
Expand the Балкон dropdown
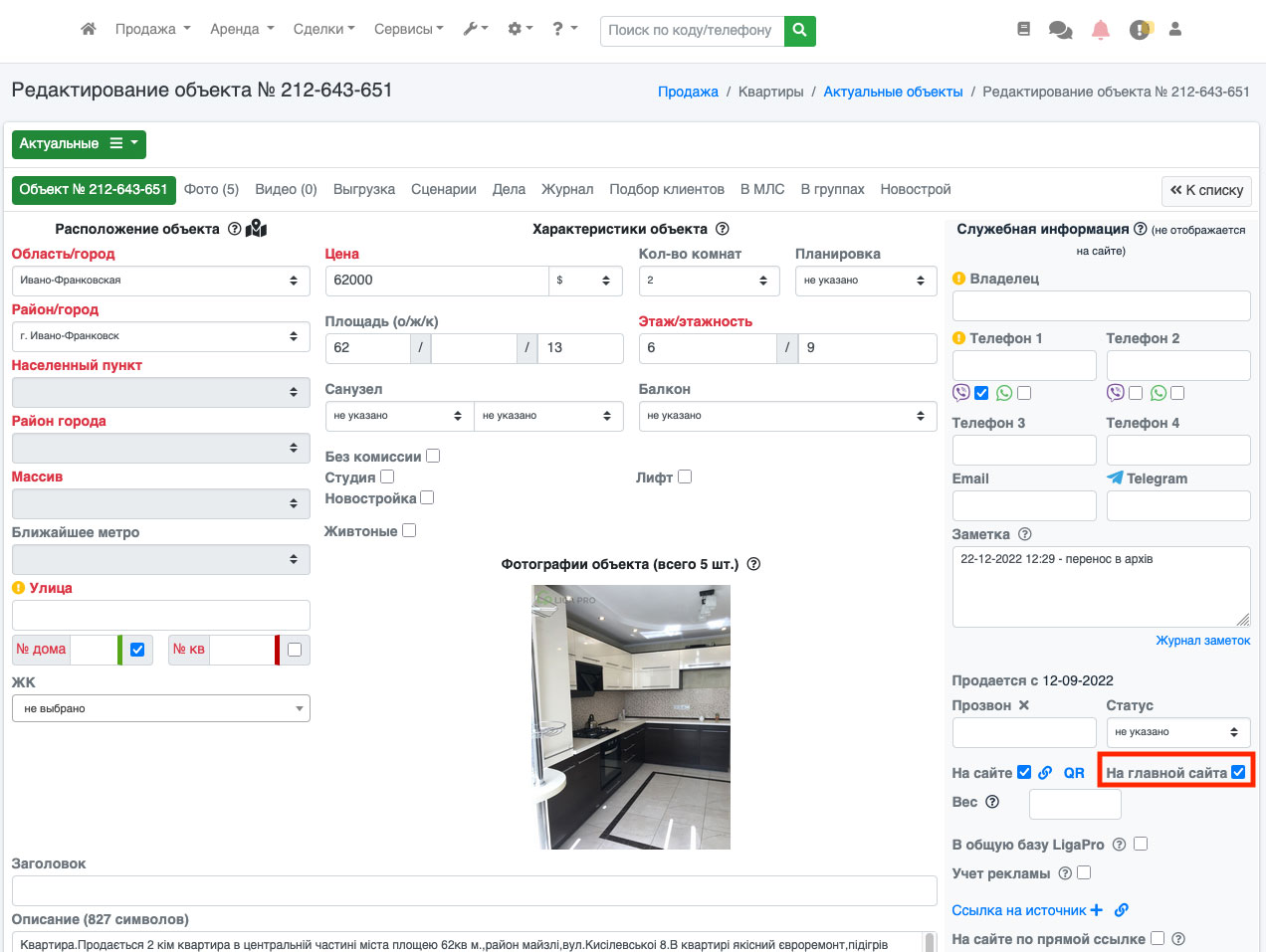(787, 416)
